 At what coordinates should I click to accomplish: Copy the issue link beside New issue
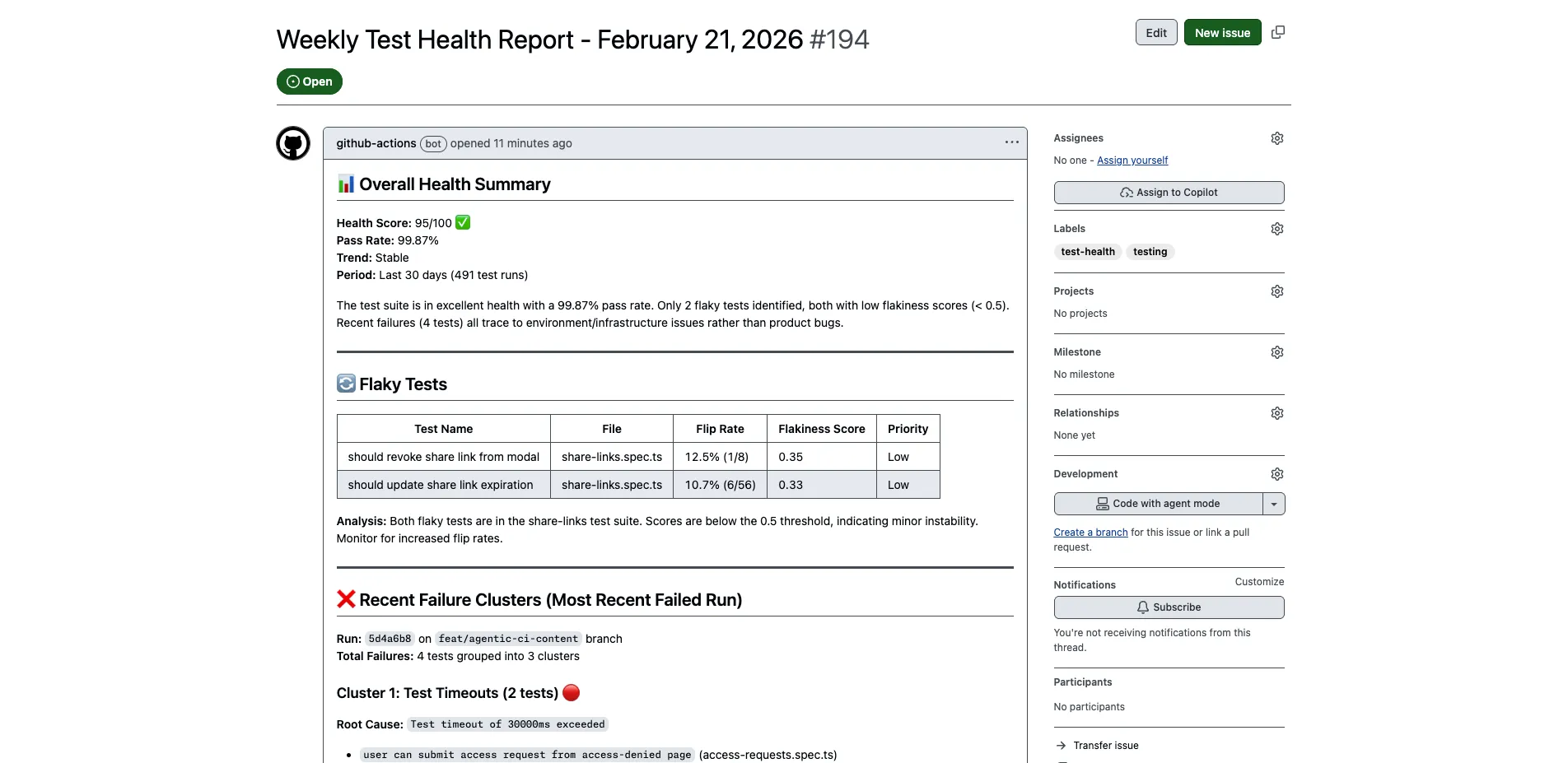coord(1278,31)
